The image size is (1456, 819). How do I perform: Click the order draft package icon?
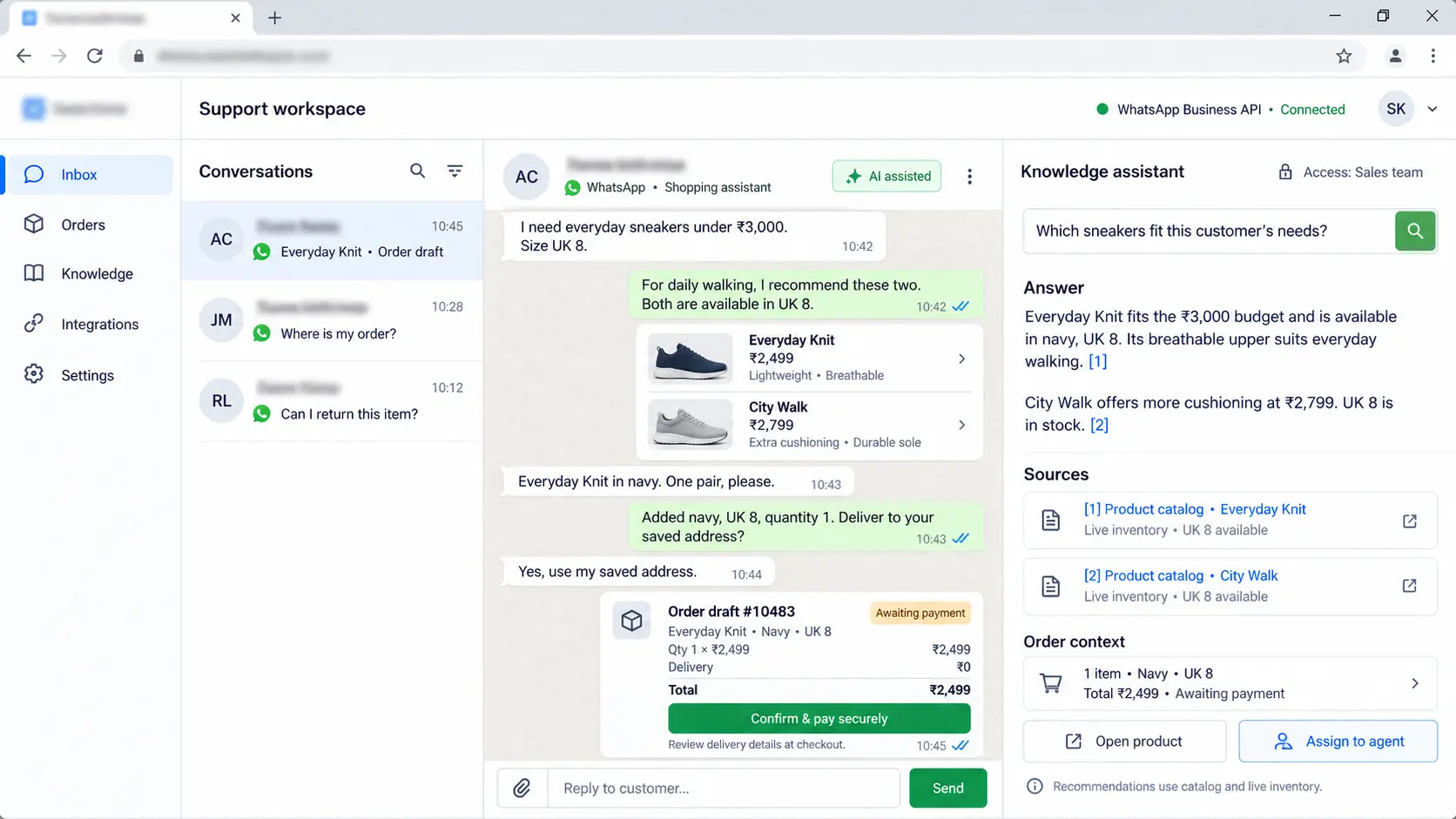pos(631,621)
